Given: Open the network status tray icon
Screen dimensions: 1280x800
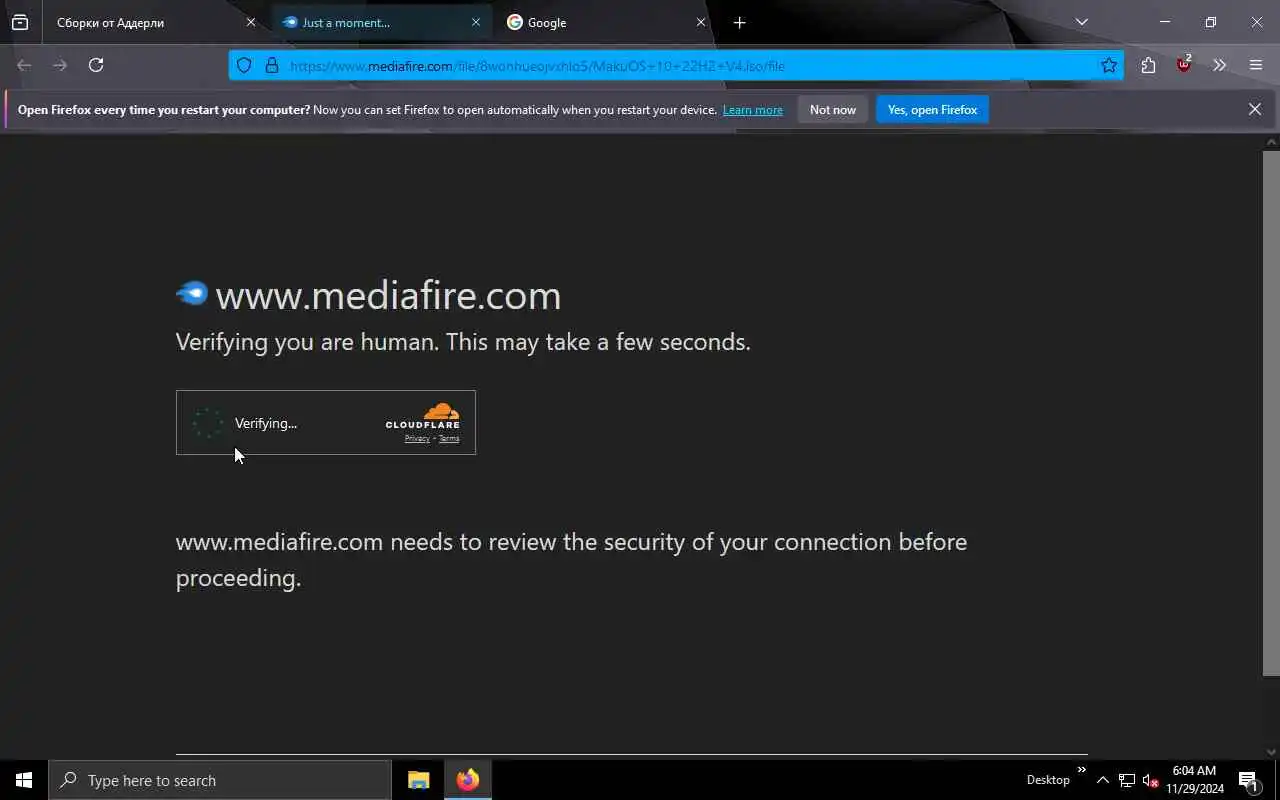Looking at the screenshot, I should [1127, 780].
